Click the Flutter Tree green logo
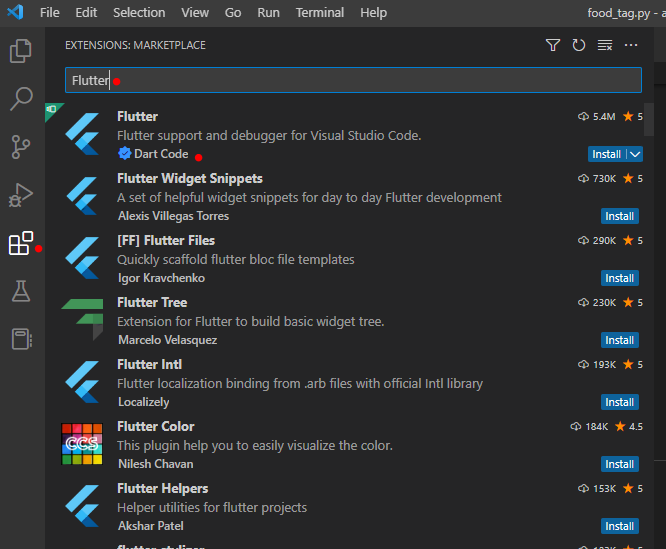666x549 pixels. click(82, 319)
